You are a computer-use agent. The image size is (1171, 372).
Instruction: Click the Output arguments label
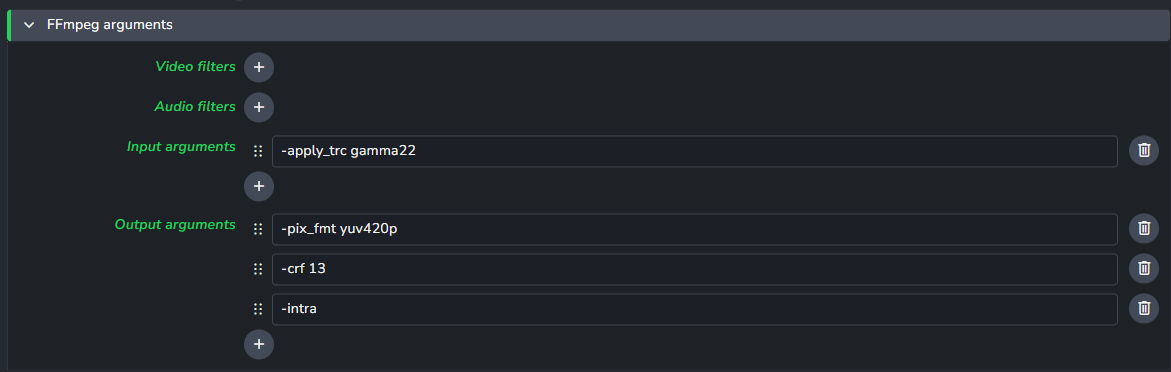(x=175, y=224)
